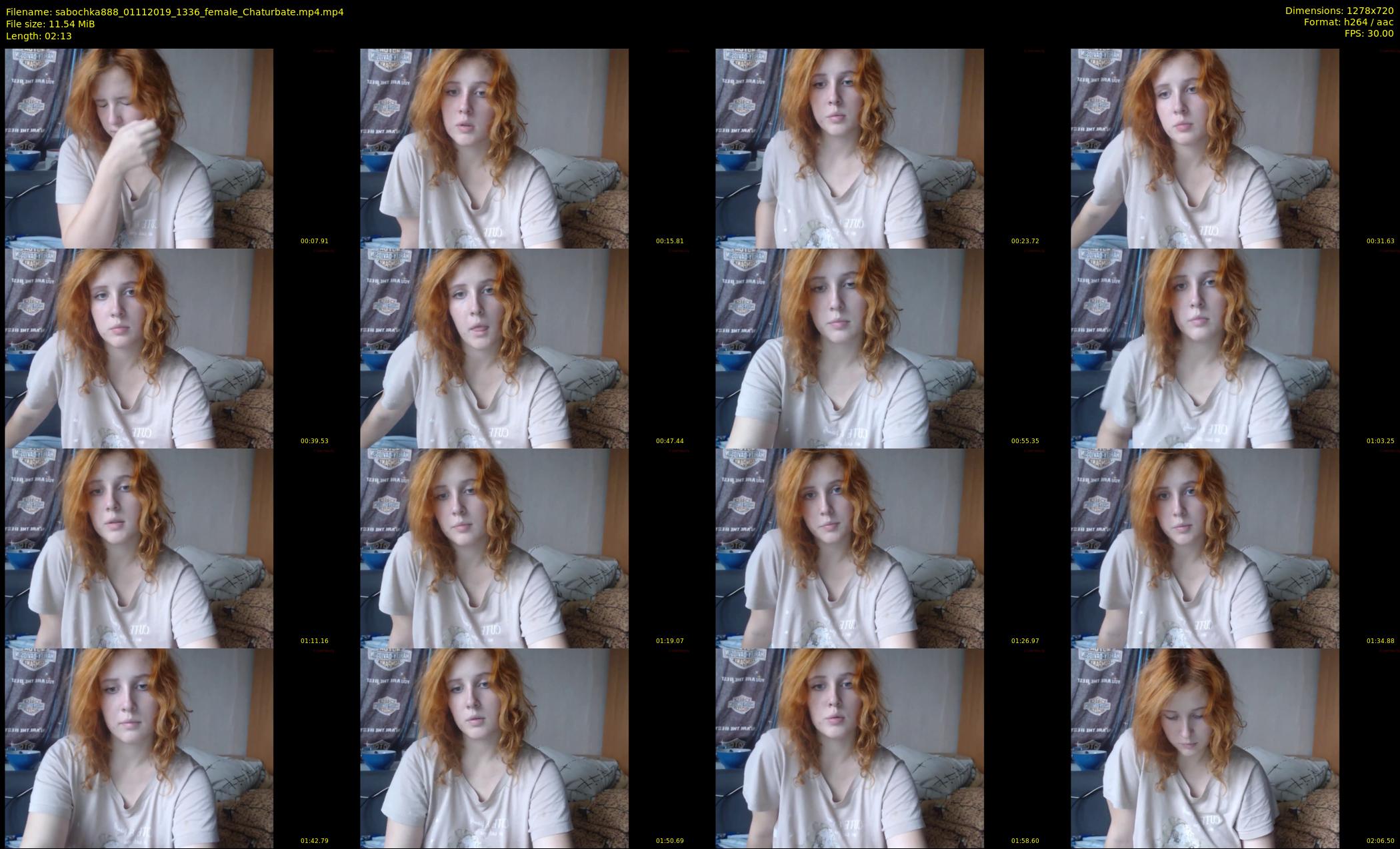This screenshot has width=1400, height=849.
Task: Click the thumbnail timestamped 01:11.16
Action: click(139, 548)
